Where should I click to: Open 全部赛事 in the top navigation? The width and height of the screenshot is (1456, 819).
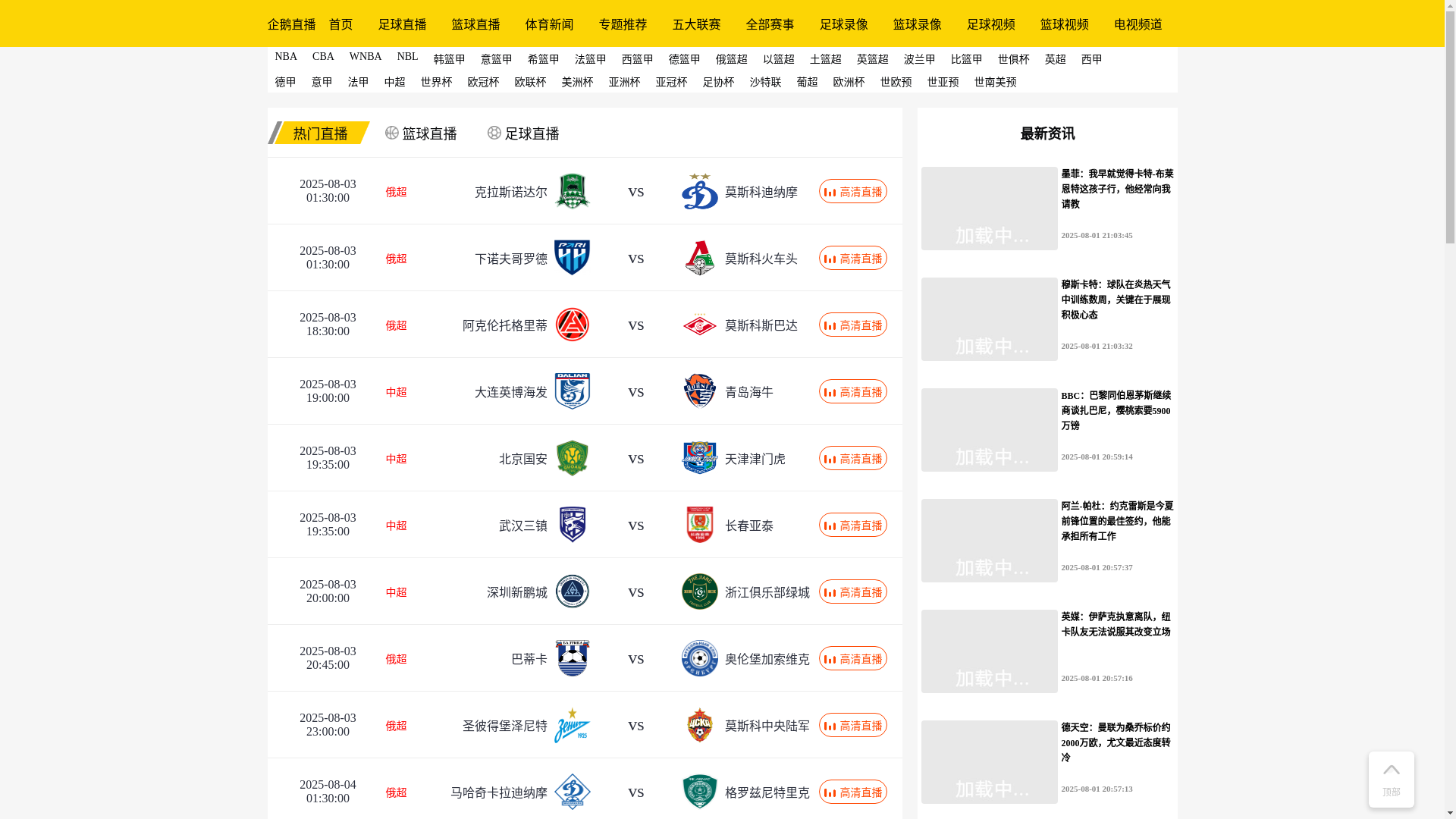(x=770, y=24)
